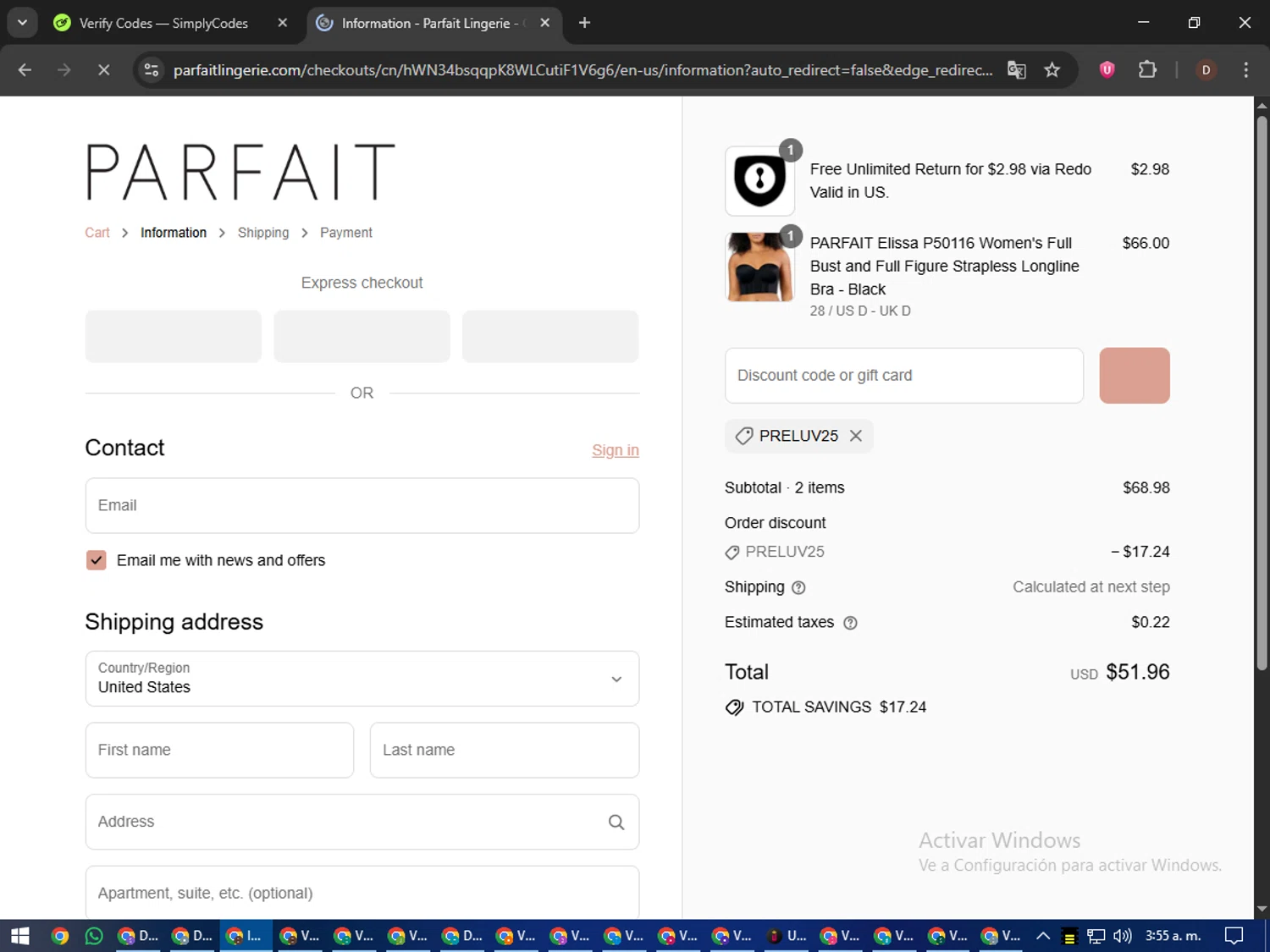Open the translate page icon
Viewport: 1270px width, 952px height.
(x=1017, y=70)
